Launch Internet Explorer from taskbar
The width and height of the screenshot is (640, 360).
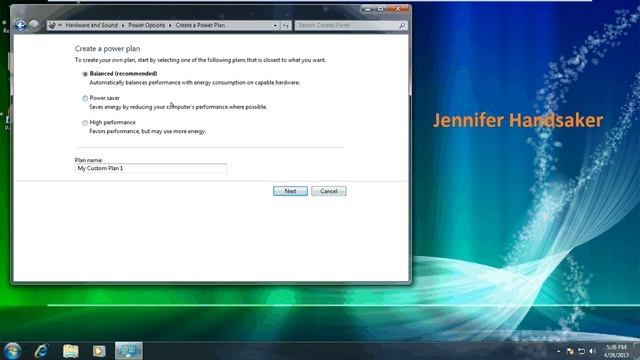(x=42, y=351)
